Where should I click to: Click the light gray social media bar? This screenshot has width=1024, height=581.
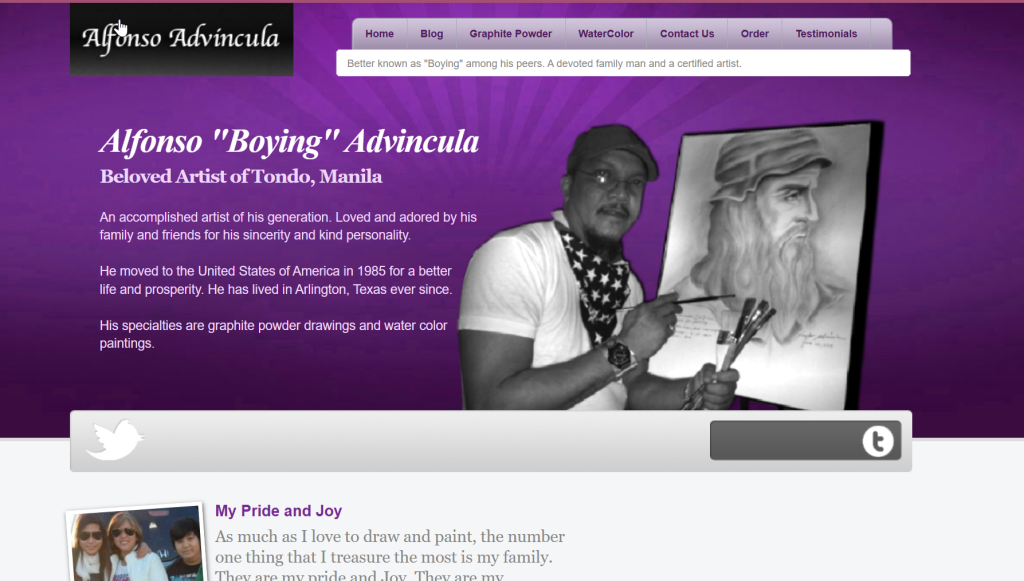(491, 441)
